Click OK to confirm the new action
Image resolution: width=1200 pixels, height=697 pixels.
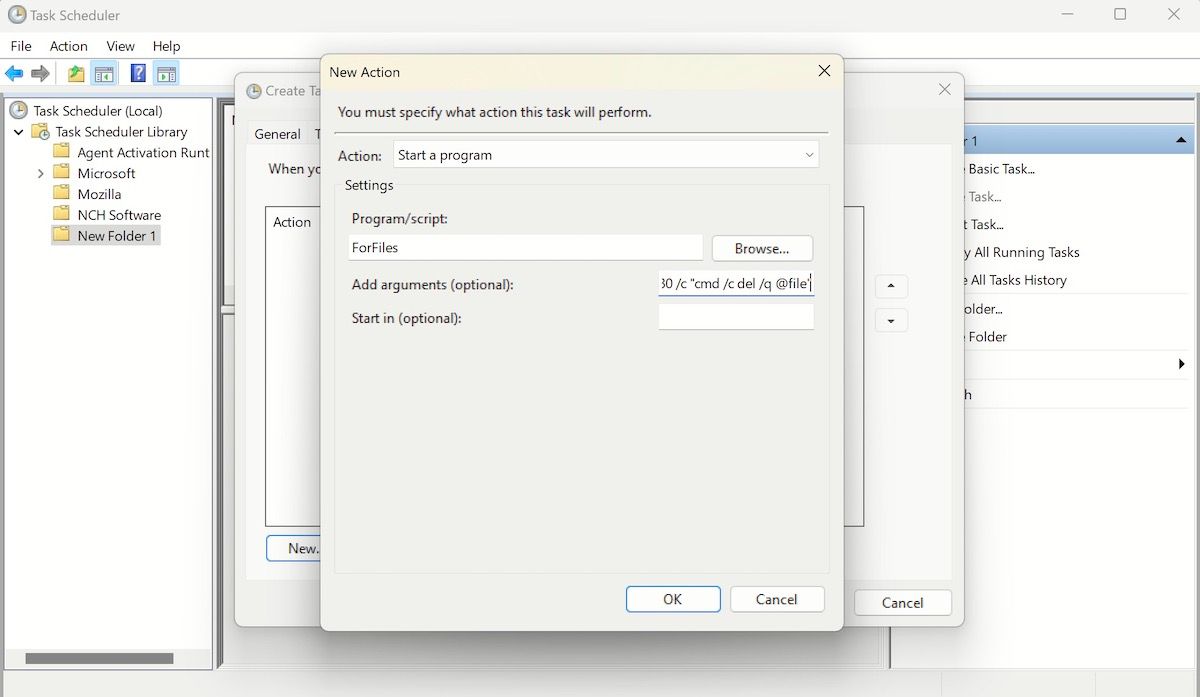coord(672,599)
